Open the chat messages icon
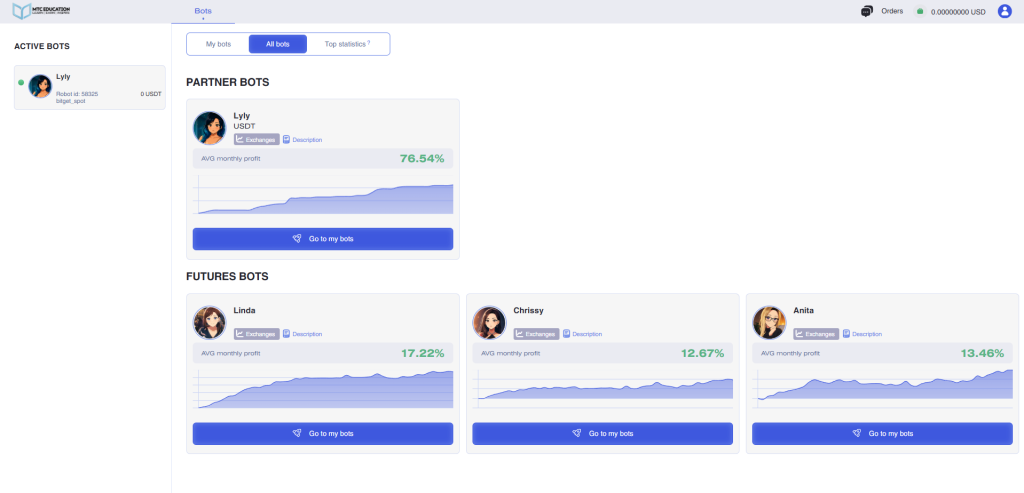Screen dimensions: 1024x493 click(866, 11)
